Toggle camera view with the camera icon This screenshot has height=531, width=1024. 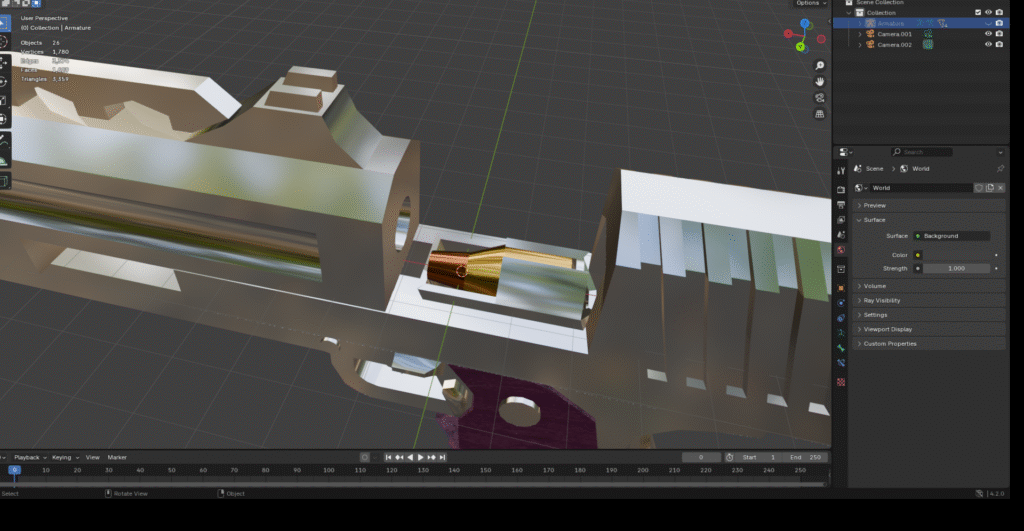tap(820, 98)
